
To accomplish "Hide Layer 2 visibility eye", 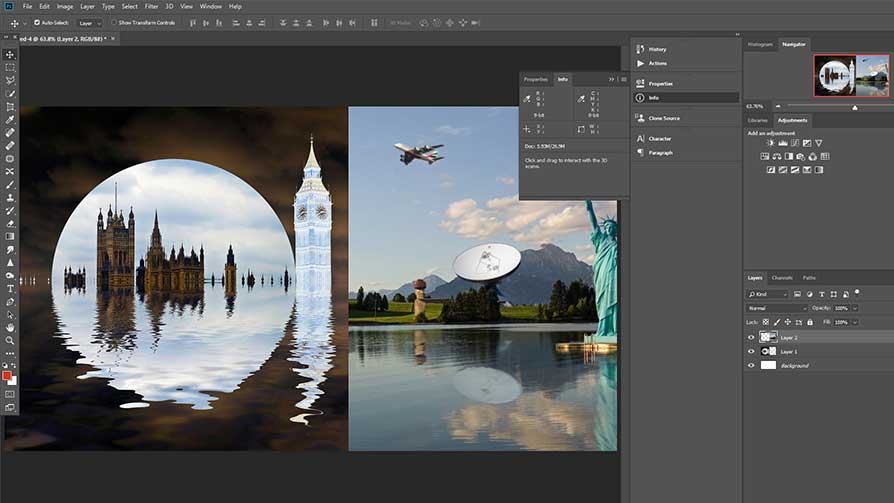I will [751, 338].
